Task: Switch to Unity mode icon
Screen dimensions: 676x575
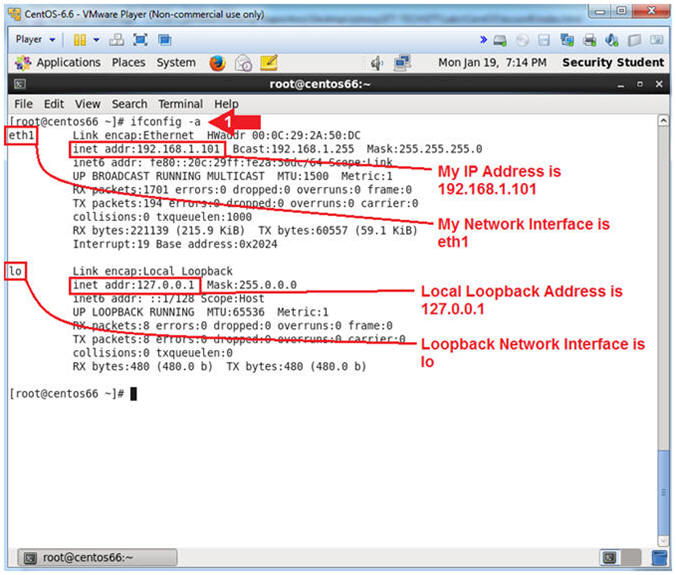Action: point(165,40)
